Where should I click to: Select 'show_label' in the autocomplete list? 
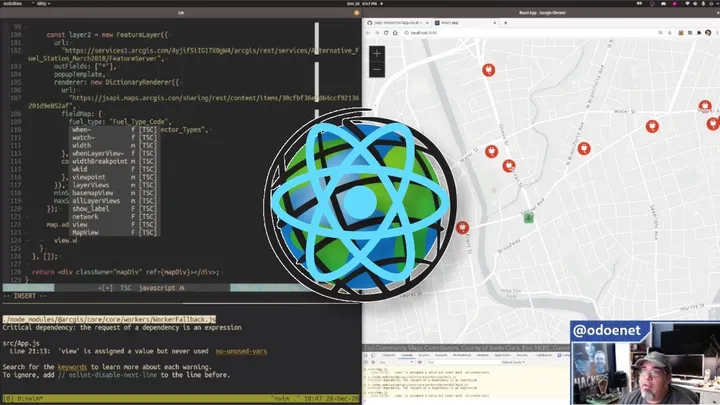pos(113,208)
